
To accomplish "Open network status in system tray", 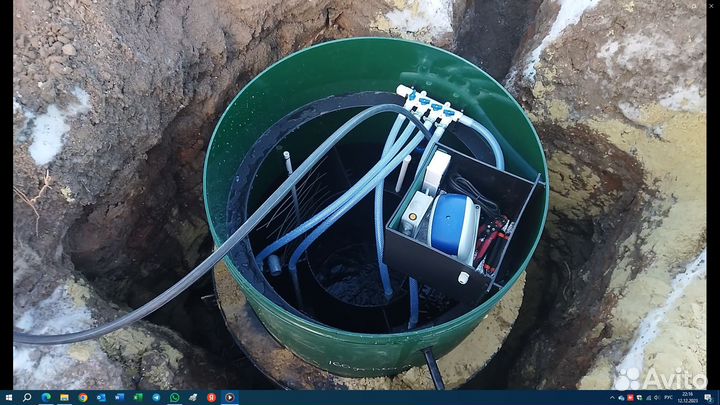I will point(648,397).
